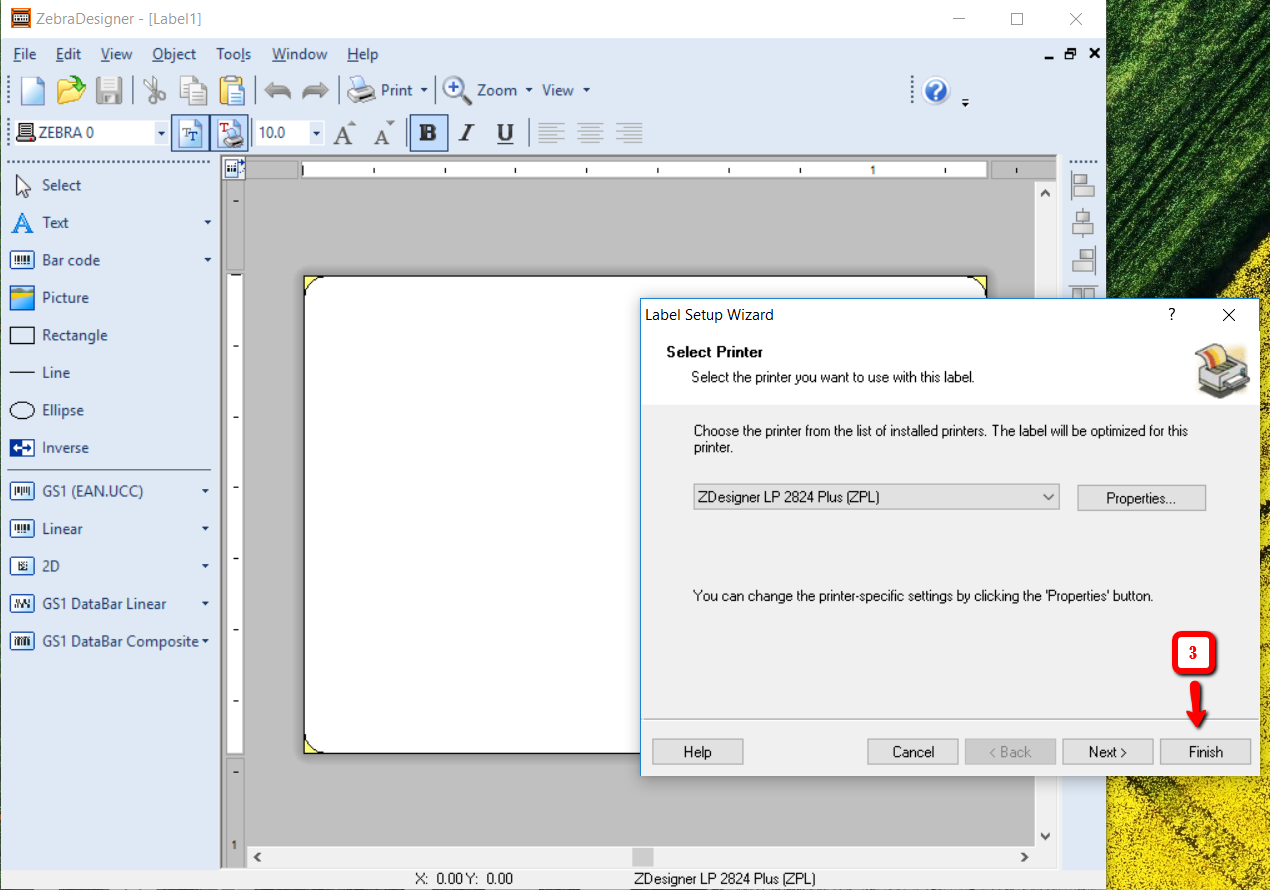Image resolution: width=1270 pixels, height=890 pixels.
Task: Align text center
Action: click(590, 132)
